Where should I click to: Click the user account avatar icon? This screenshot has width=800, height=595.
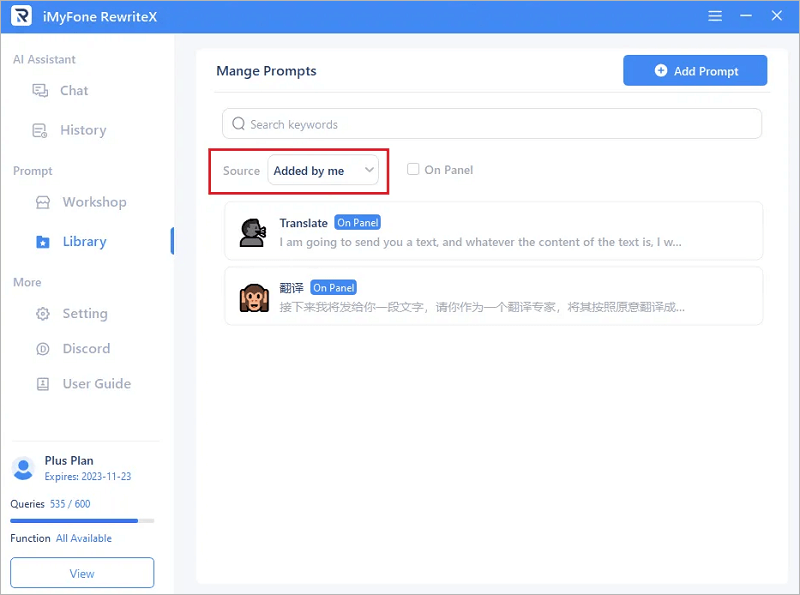[x=23, y=467]
